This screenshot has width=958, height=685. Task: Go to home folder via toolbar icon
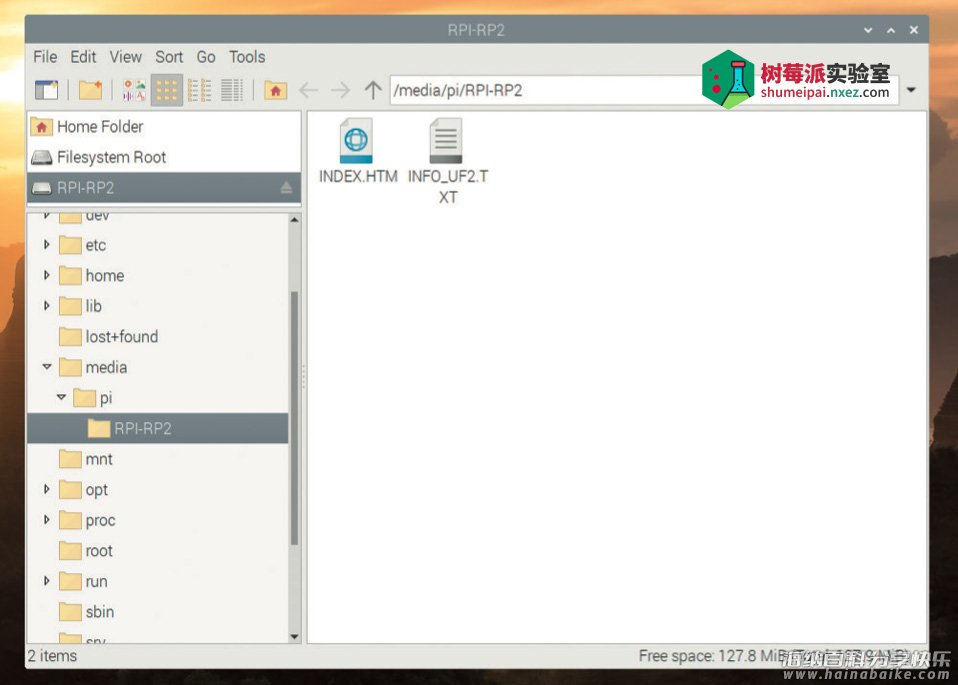tap(275, 90)
